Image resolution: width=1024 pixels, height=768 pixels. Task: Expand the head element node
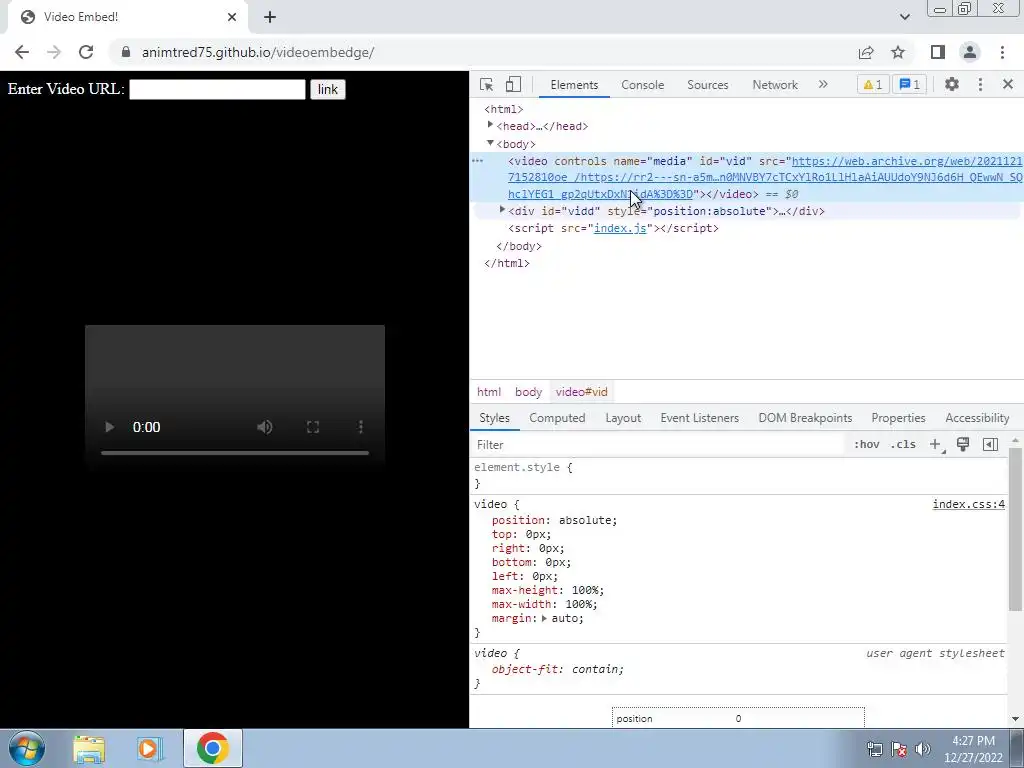click(490, 125)
